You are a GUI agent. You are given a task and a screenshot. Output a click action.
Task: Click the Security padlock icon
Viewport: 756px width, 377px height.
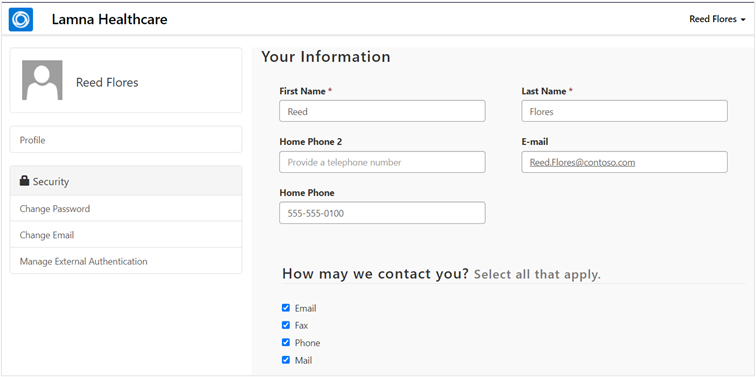pos(24,181)
